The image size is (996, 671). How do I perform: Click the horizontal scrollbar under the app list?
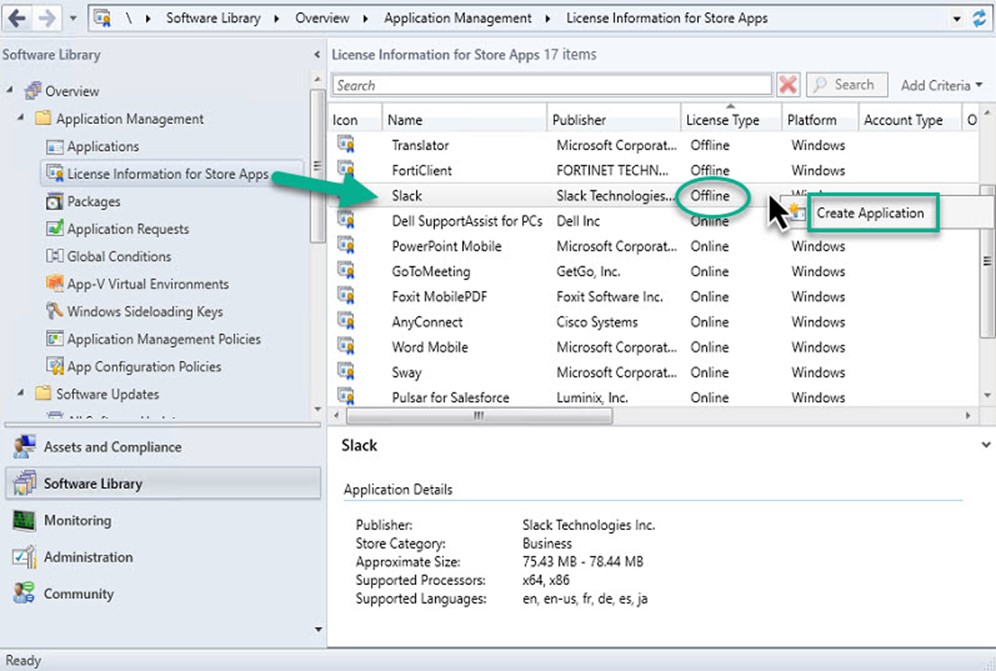[479, 415]
